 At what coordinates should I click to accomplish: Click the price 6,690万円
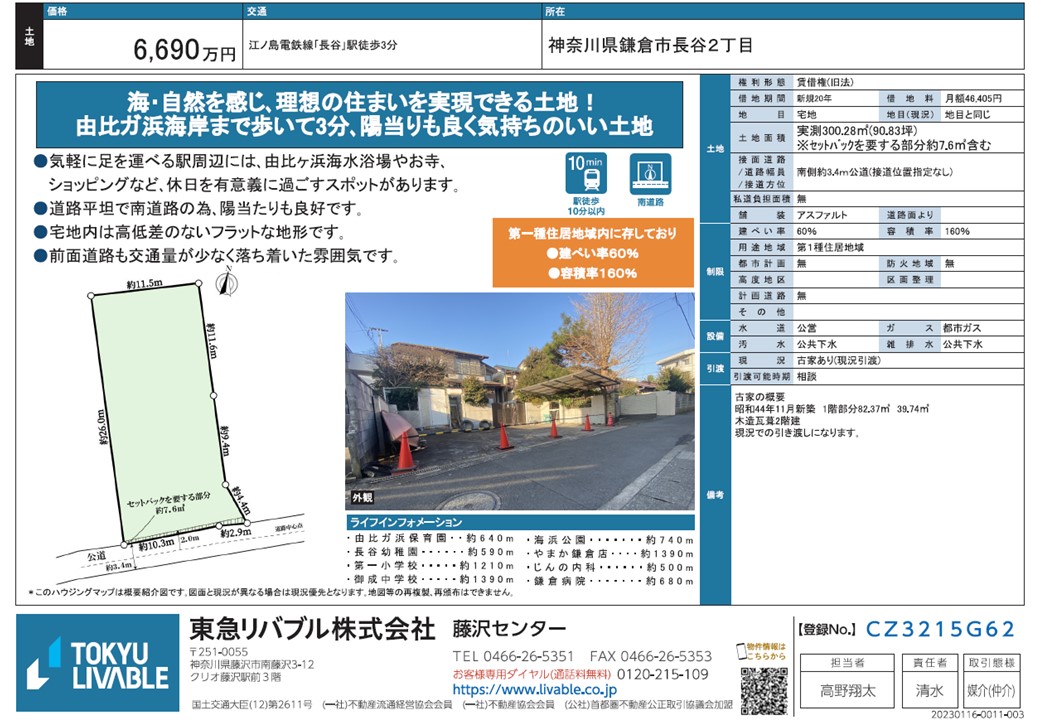pos(183,50)
